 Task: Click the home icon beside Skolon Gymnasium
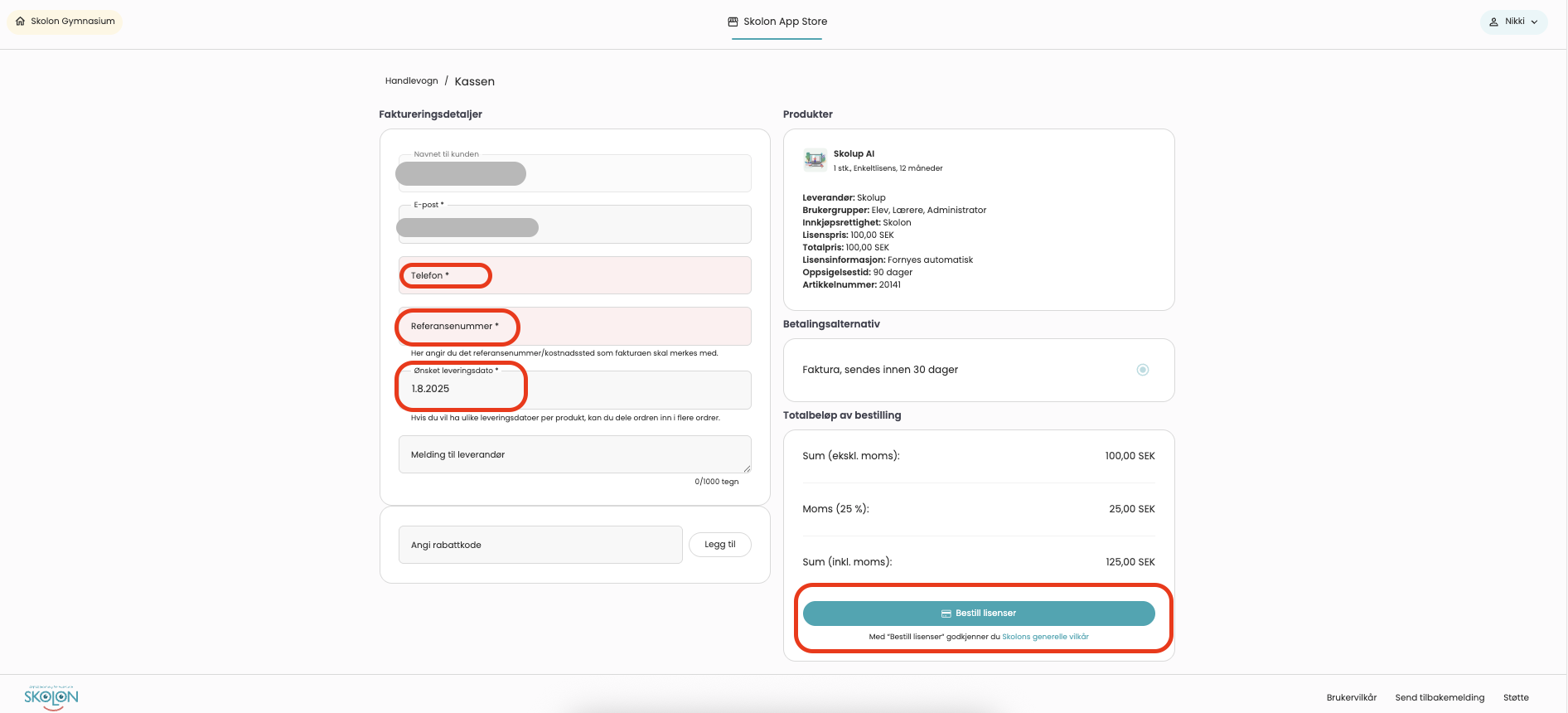pos(21,22)
